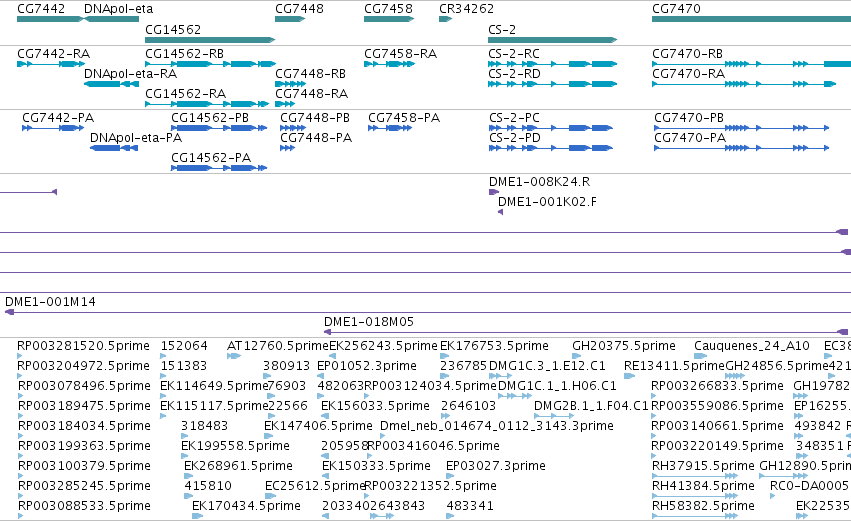851x521 pixels.
Task: Click protein CG7442-PA label
Action: point(58,118)
